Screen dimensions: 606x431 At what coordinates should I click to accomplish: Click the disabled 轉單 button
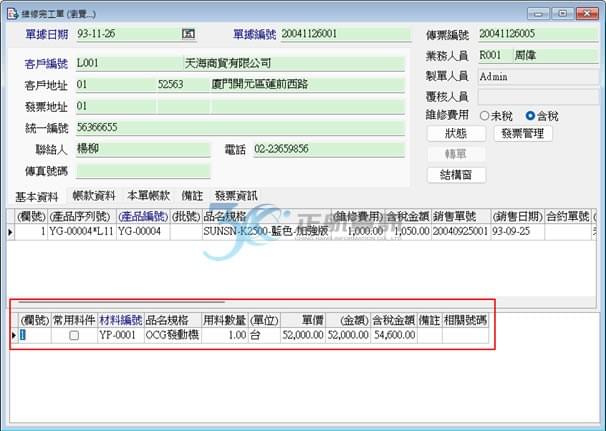pos(456,154)
